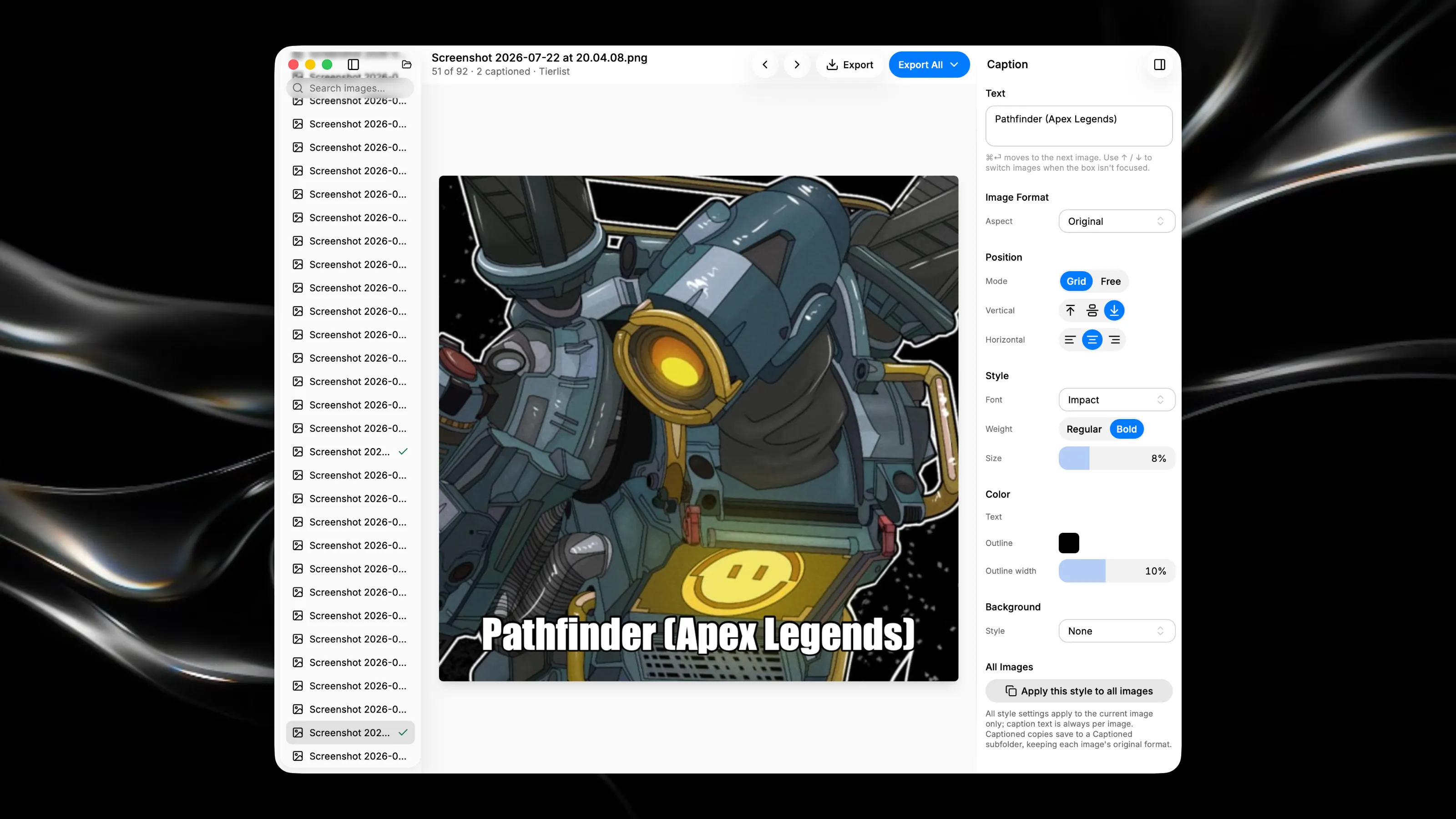Set font weight to Bold
This screenshot has height=819, width=1456.
(1126, 429)
